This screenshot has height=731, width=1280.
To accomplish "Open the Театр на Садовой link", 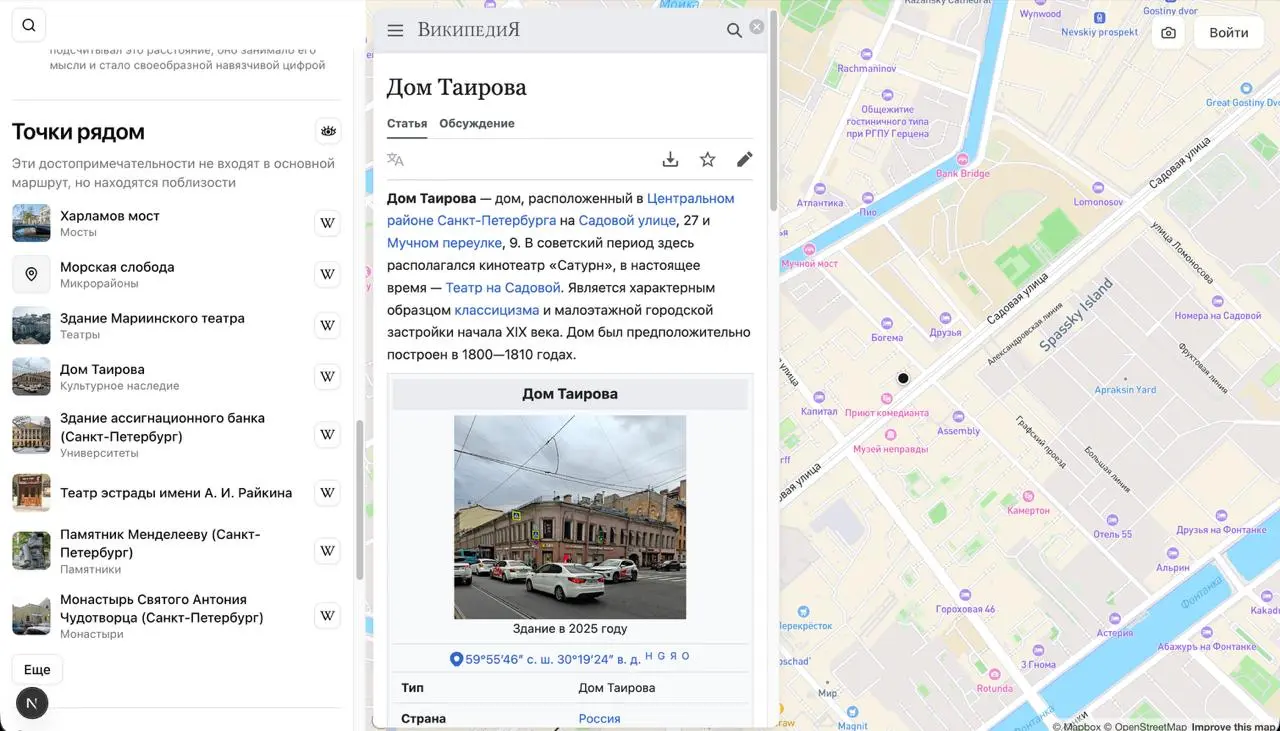I will [x=503, y=288].
